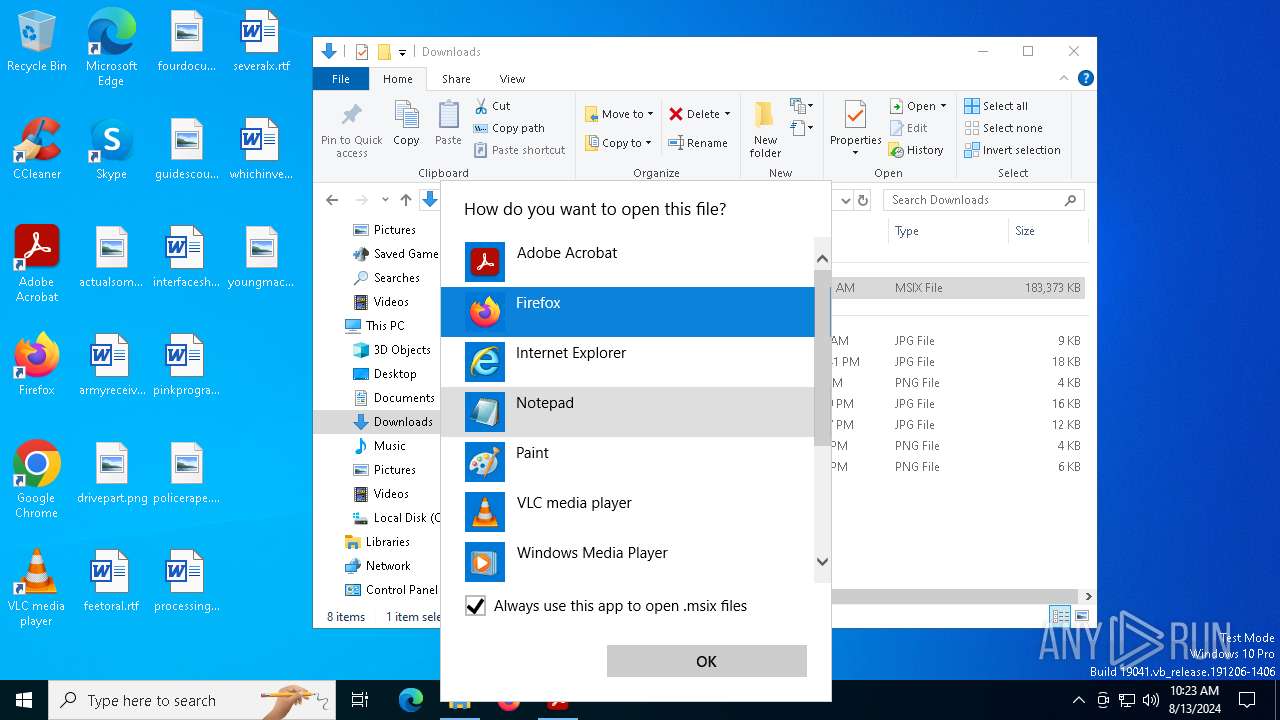The image size is (1280, 720).
Task: Open the Customize Quick Access Toolbar dropdown
Action: pyautogui.click(x=402, y=52)
